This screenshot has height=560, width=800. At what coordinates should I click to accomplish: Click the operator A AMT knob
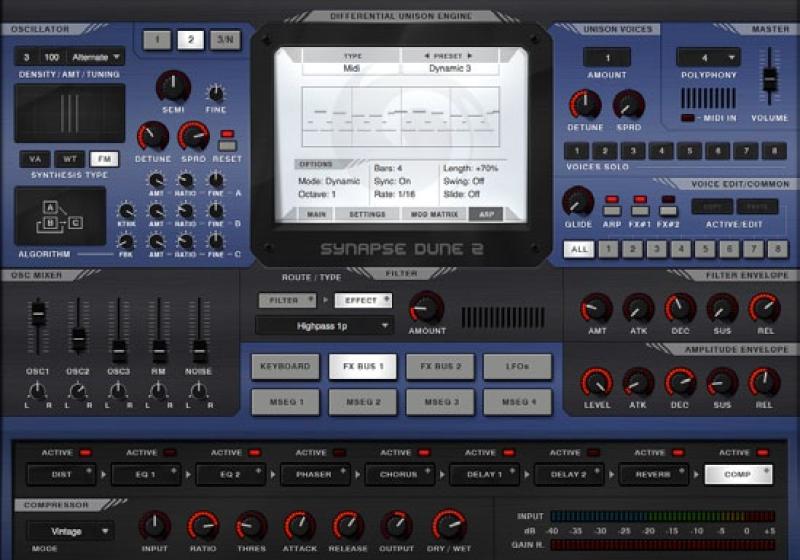156,181
